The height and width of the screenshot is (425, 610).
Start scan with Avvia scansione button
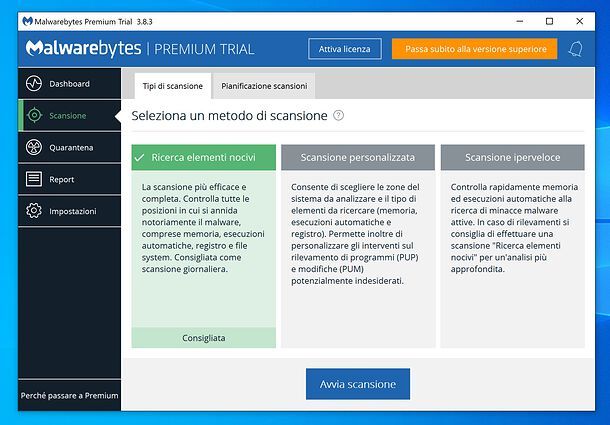[x=358, y=384]
